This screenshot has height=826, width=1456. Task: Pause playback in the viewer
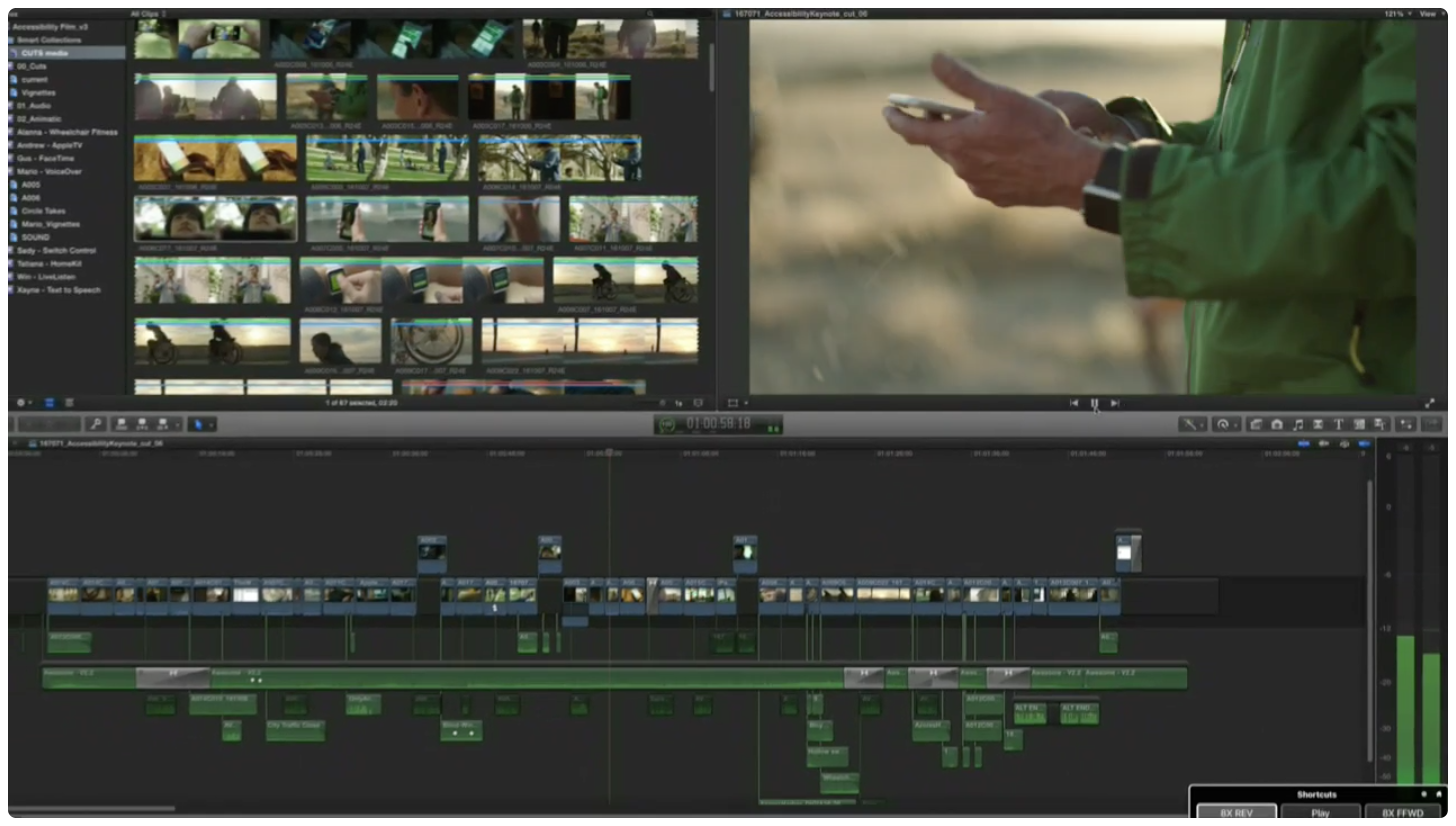(x=1094, y=403)
